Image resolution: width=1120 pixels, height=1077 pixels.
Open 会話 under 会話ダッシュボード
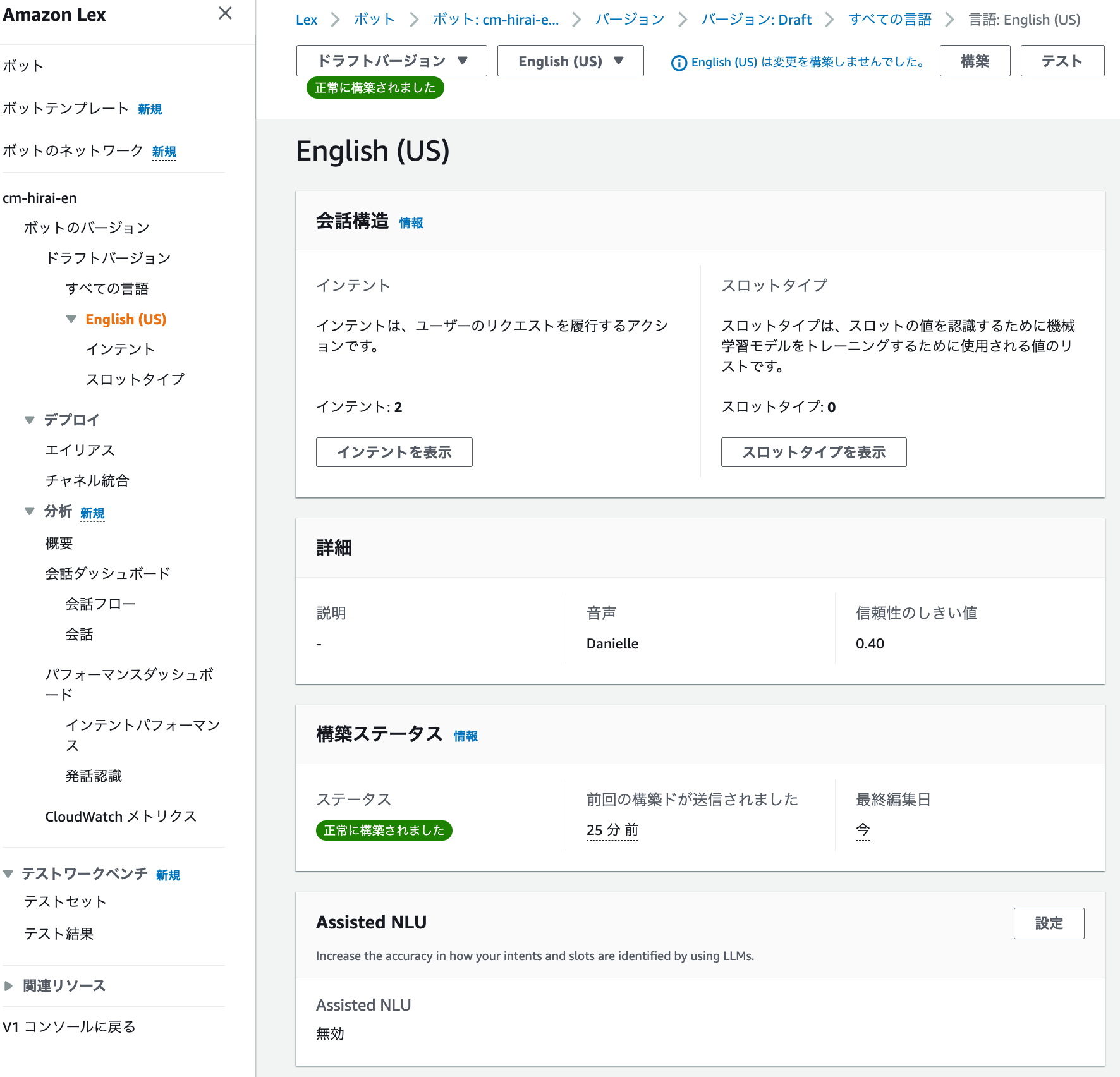tap(79, 634)
